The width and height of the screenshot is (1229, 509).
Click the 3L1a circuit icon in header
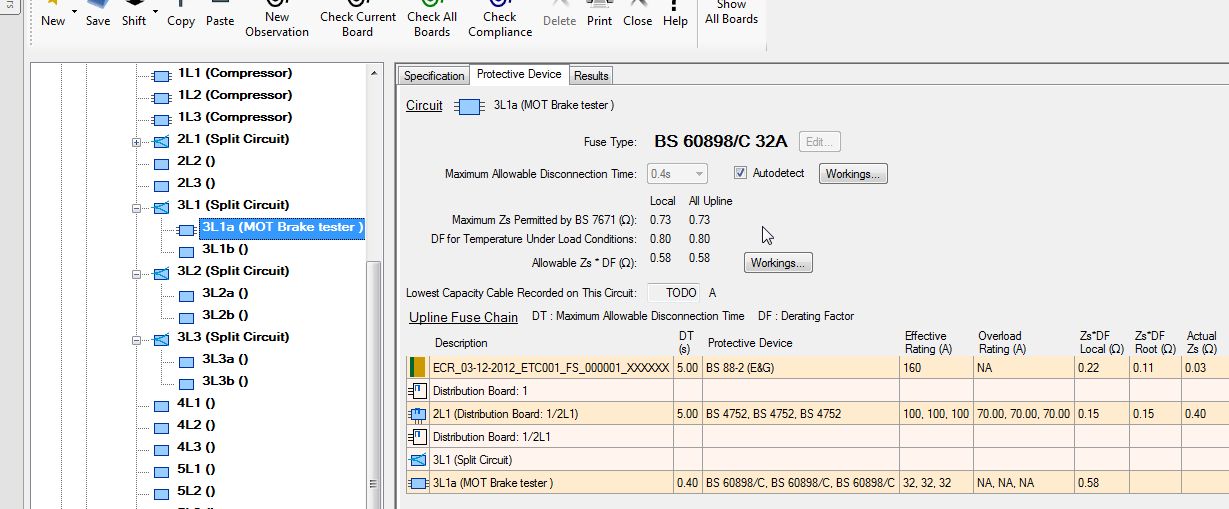coord(469,106)
